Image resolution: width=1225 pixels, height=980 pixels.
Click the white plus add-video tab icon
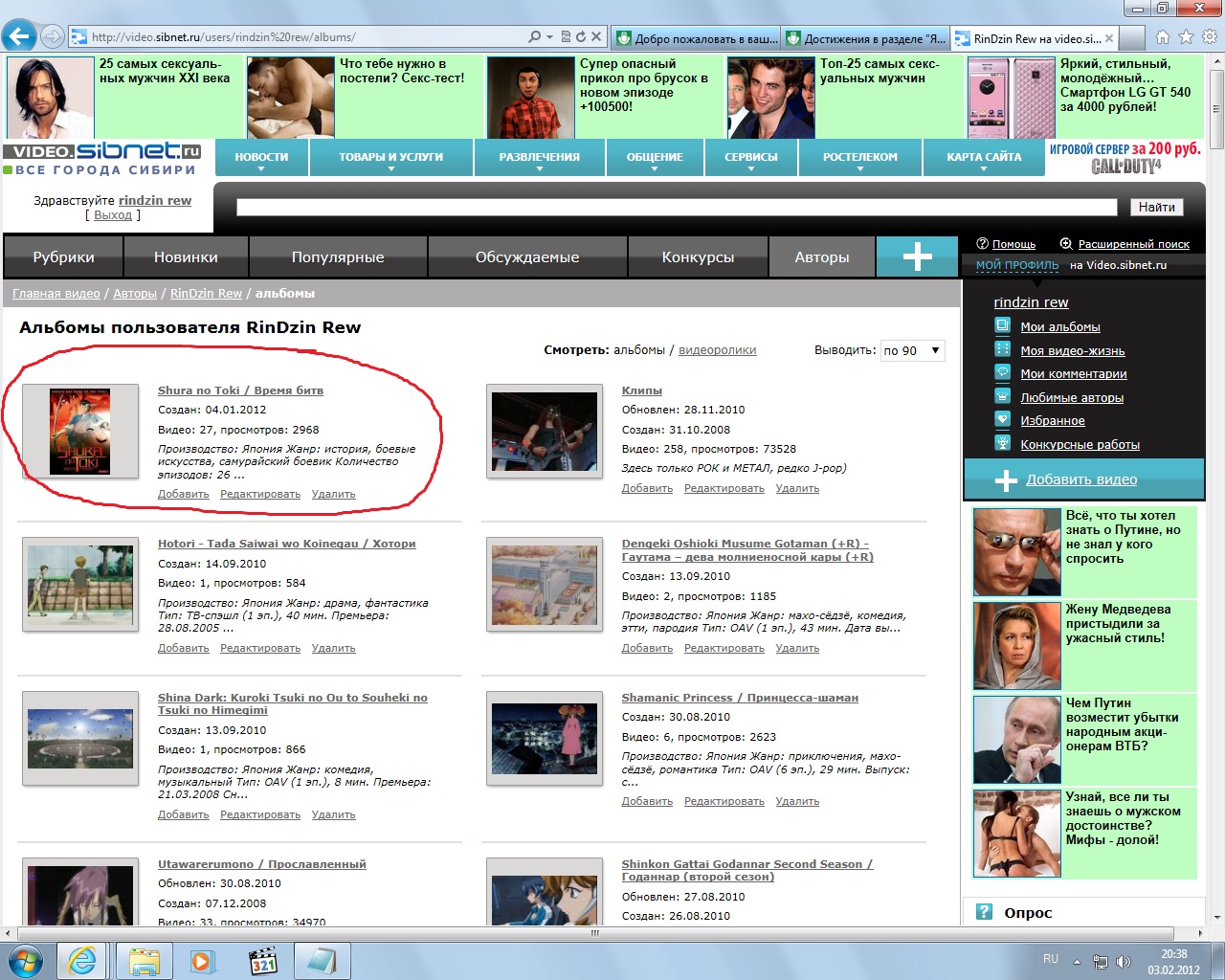pyautogui.click(x=917, y=256)
